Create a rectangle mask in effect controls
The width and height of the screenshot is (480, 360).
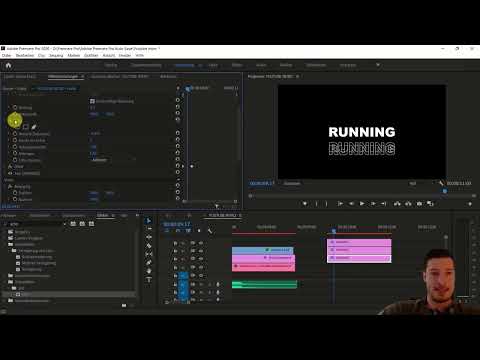pos(25,127)
